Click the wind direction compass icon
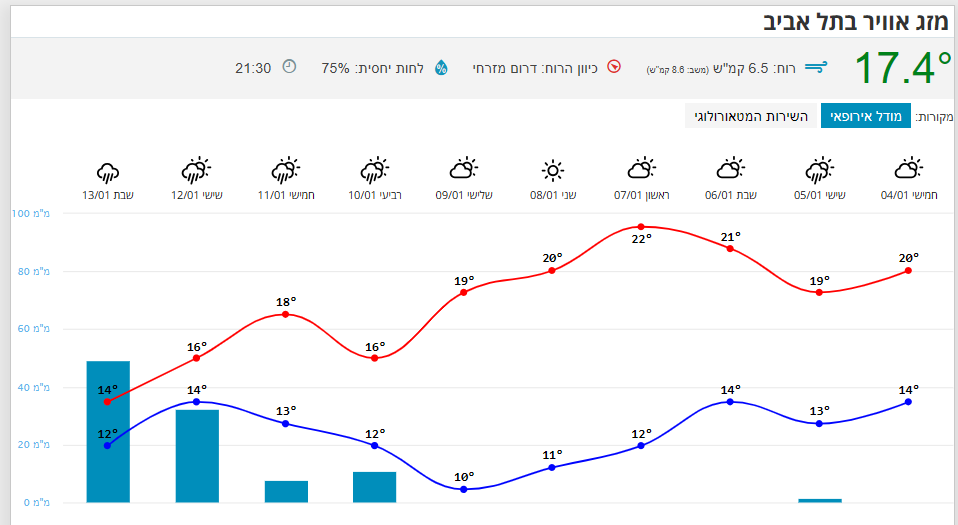The image size is (958, 525). tap(614, 68)
